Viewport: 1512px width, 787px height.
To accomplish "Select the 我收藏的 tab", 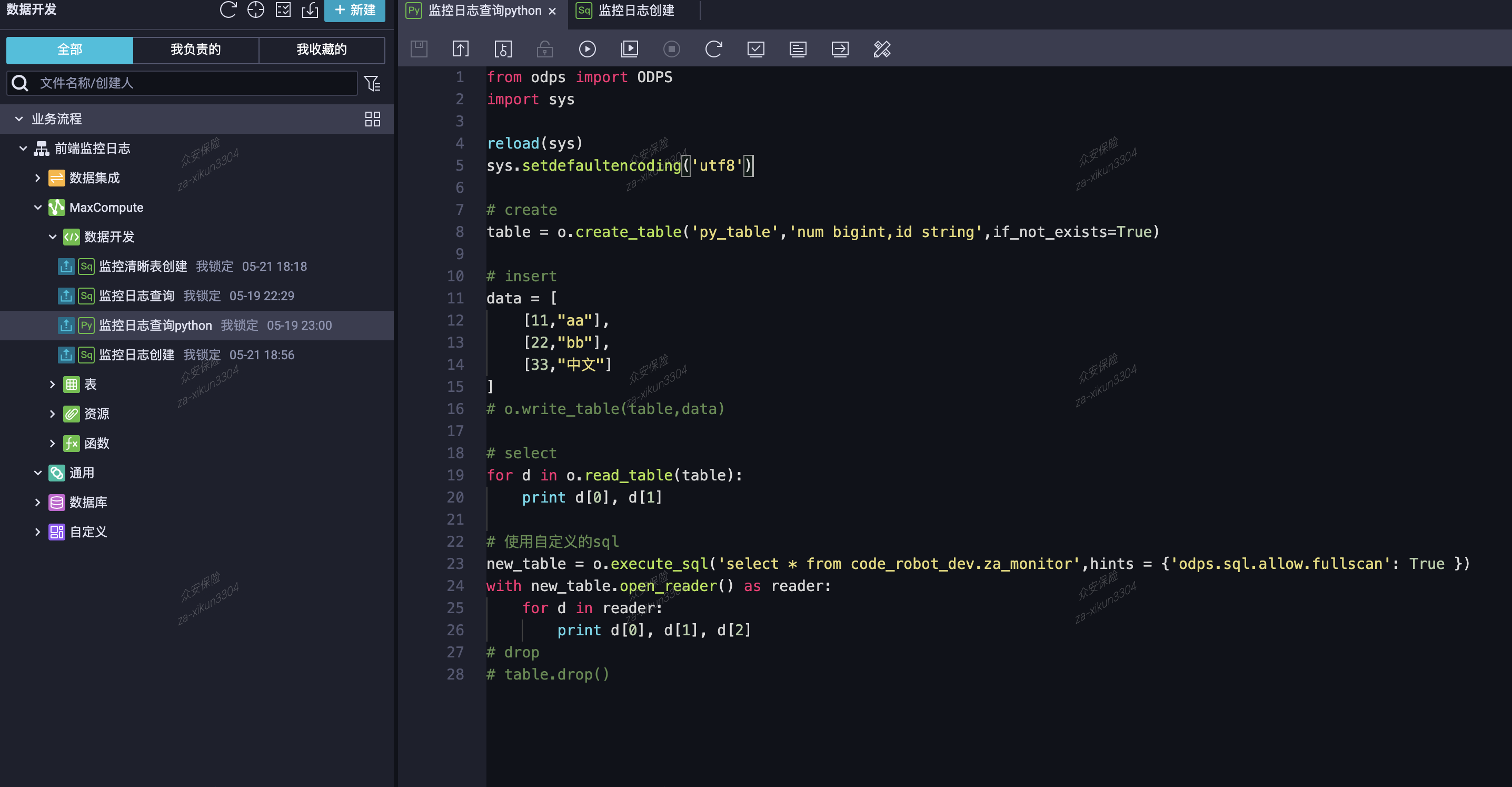I will point(322,50).
